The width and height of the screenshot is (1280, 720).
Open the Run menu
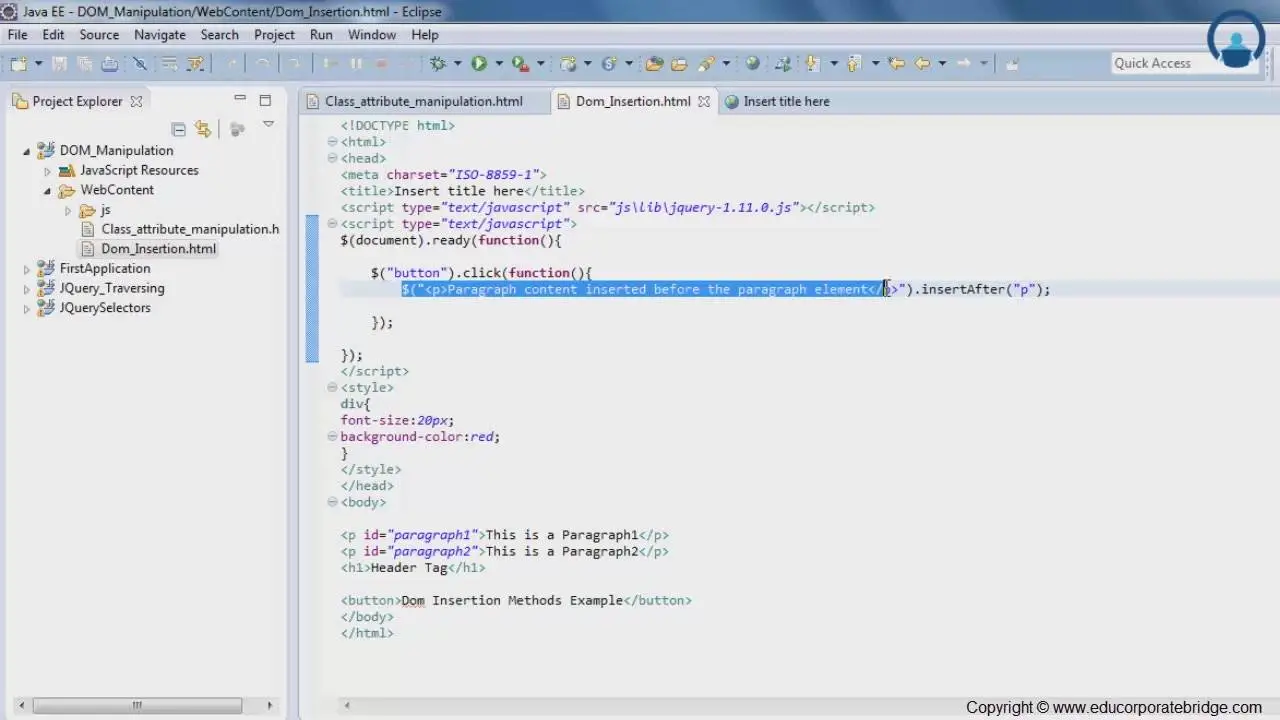321,34
